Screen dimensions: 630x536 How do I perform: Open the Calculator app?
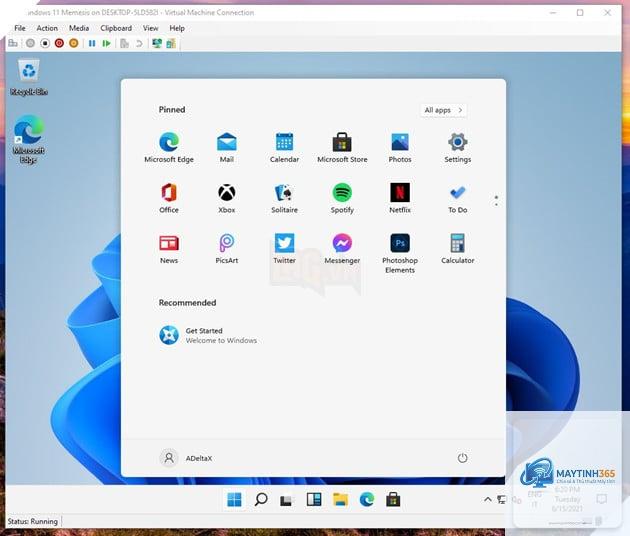point(458,249)
